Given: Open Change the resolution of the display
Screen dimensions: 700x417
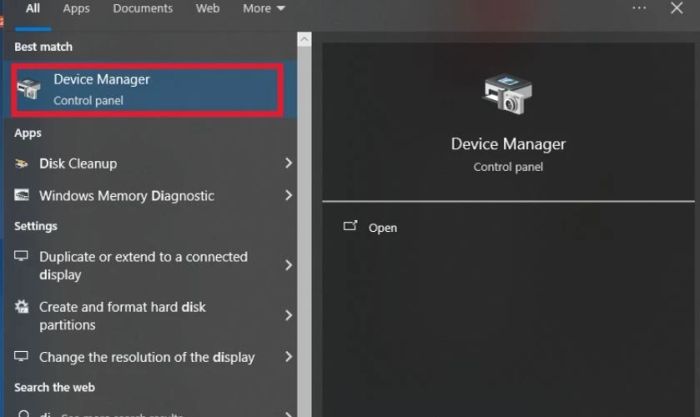Looking at the screenshot, I should (151, 357).
